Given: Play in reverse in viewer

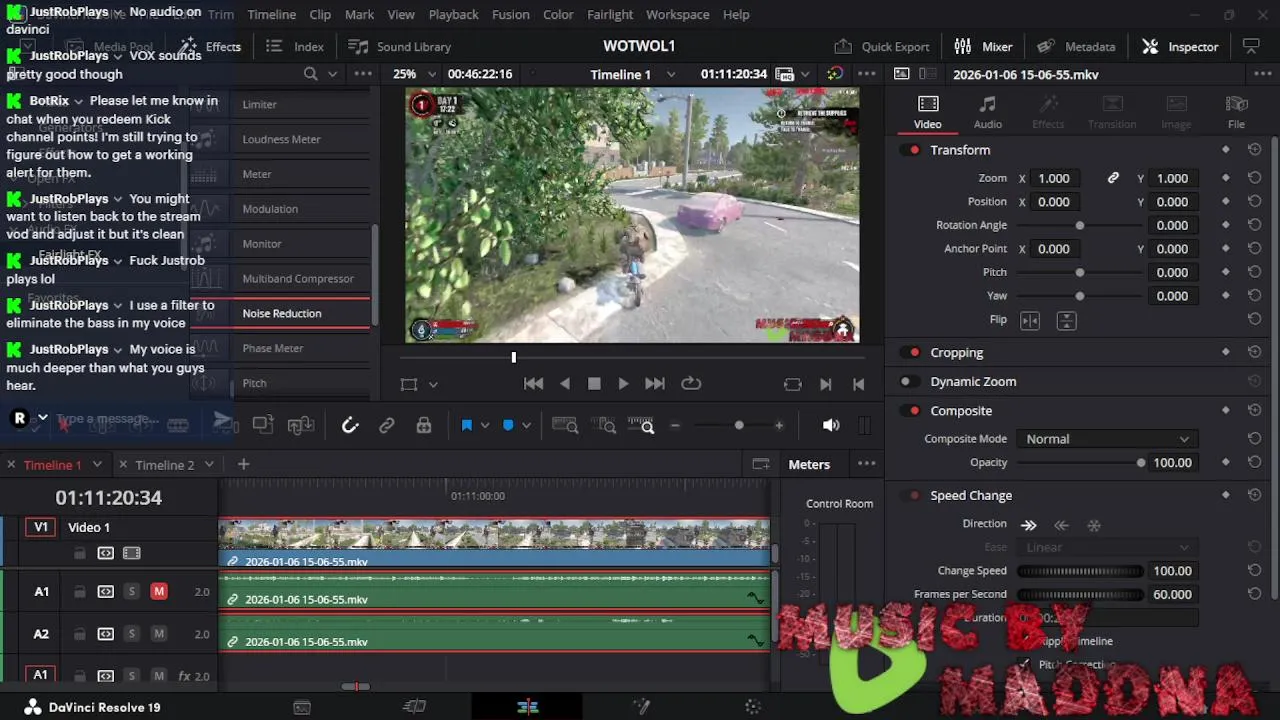Looking at the screenshot, I should (x=565, y=383).
